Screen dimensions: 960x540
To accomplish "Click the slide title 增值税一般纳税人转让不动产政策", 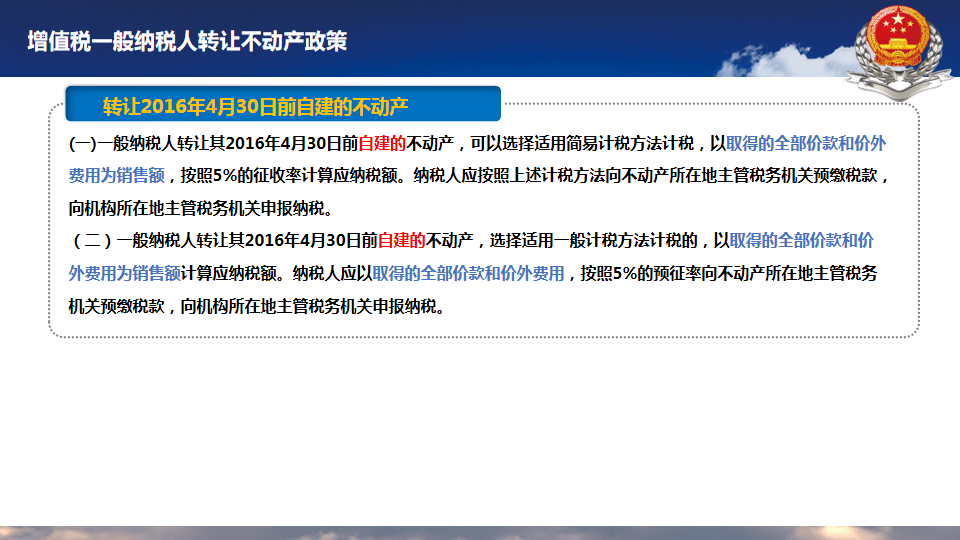I will 187,41.
